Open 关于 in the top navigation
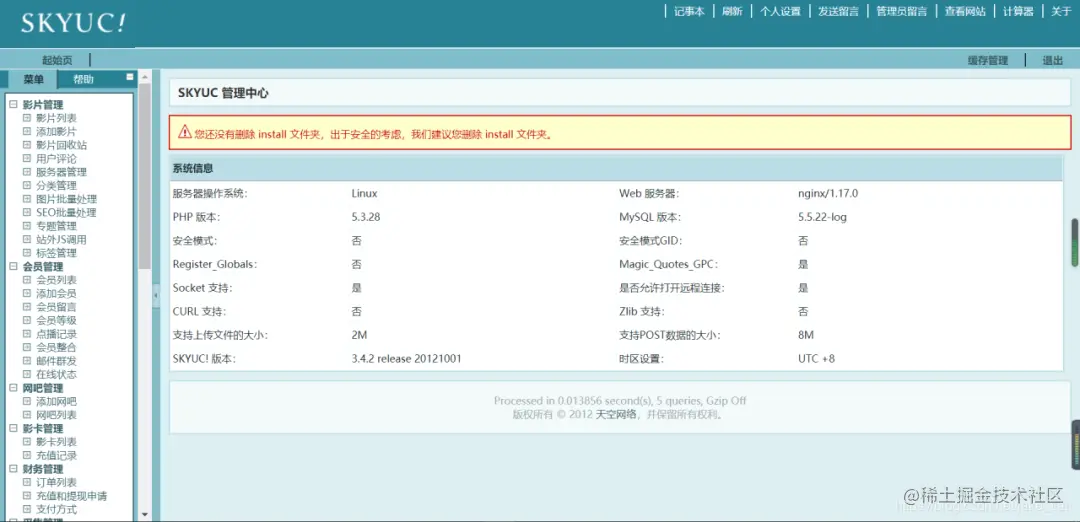The image size is (1080, 522). tap(1061, 12)
